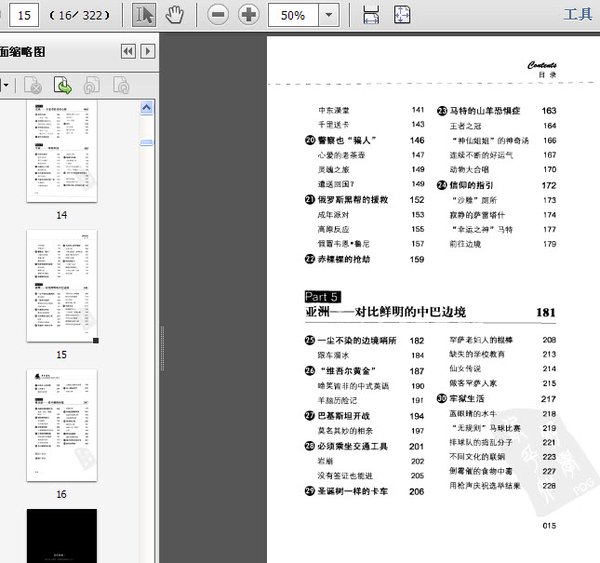Click the replace pages green-arrow icon

(62, 85)
